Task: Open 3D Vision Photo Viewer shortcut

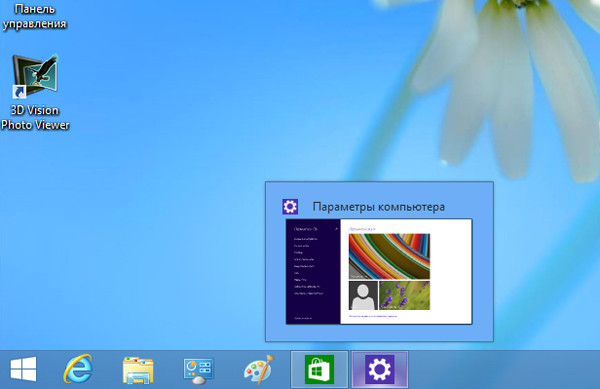Action: point(35,92)
